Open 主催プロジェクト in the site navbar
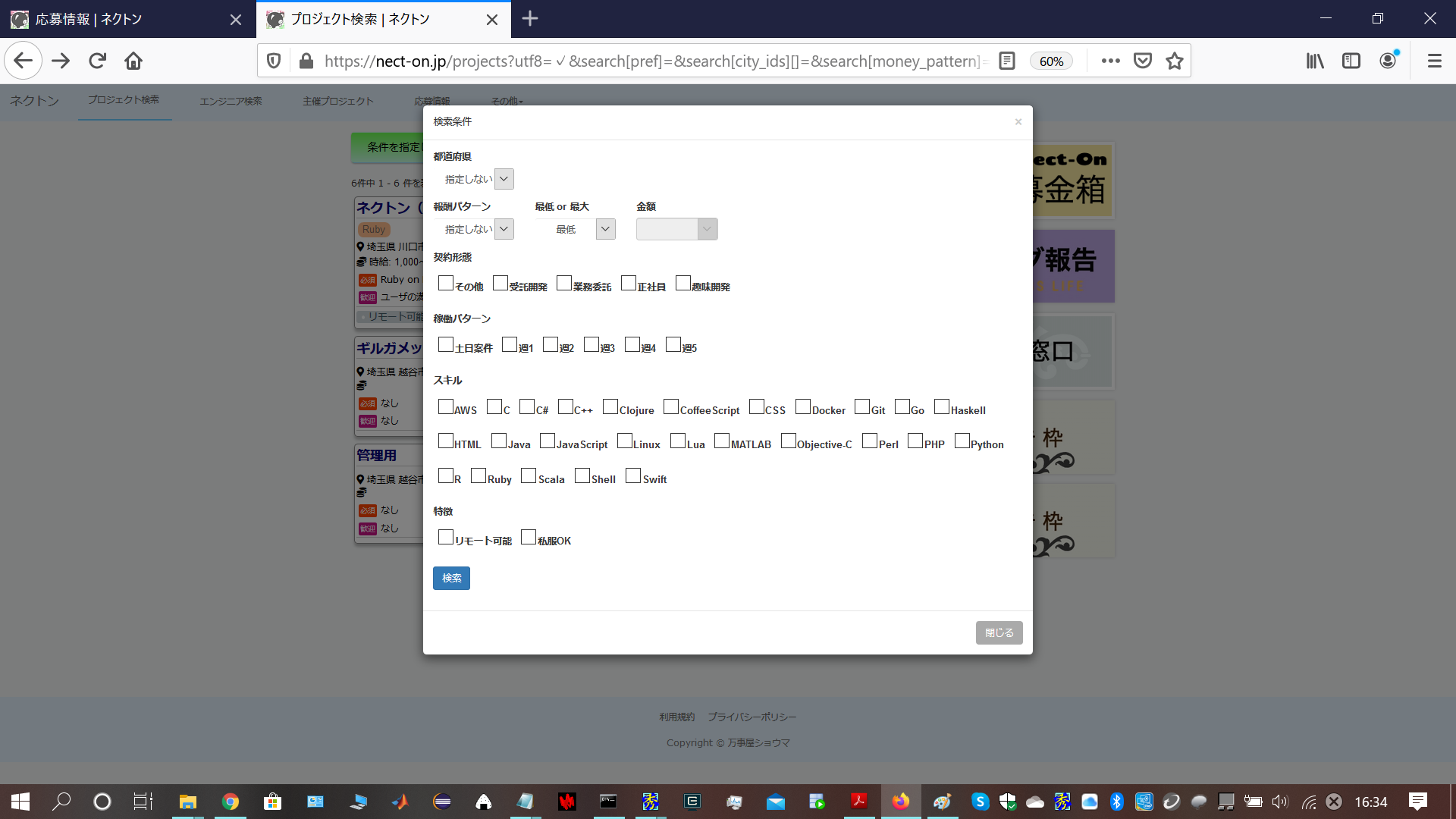This screenshot has height=819, width=1456. coord(338,101)
